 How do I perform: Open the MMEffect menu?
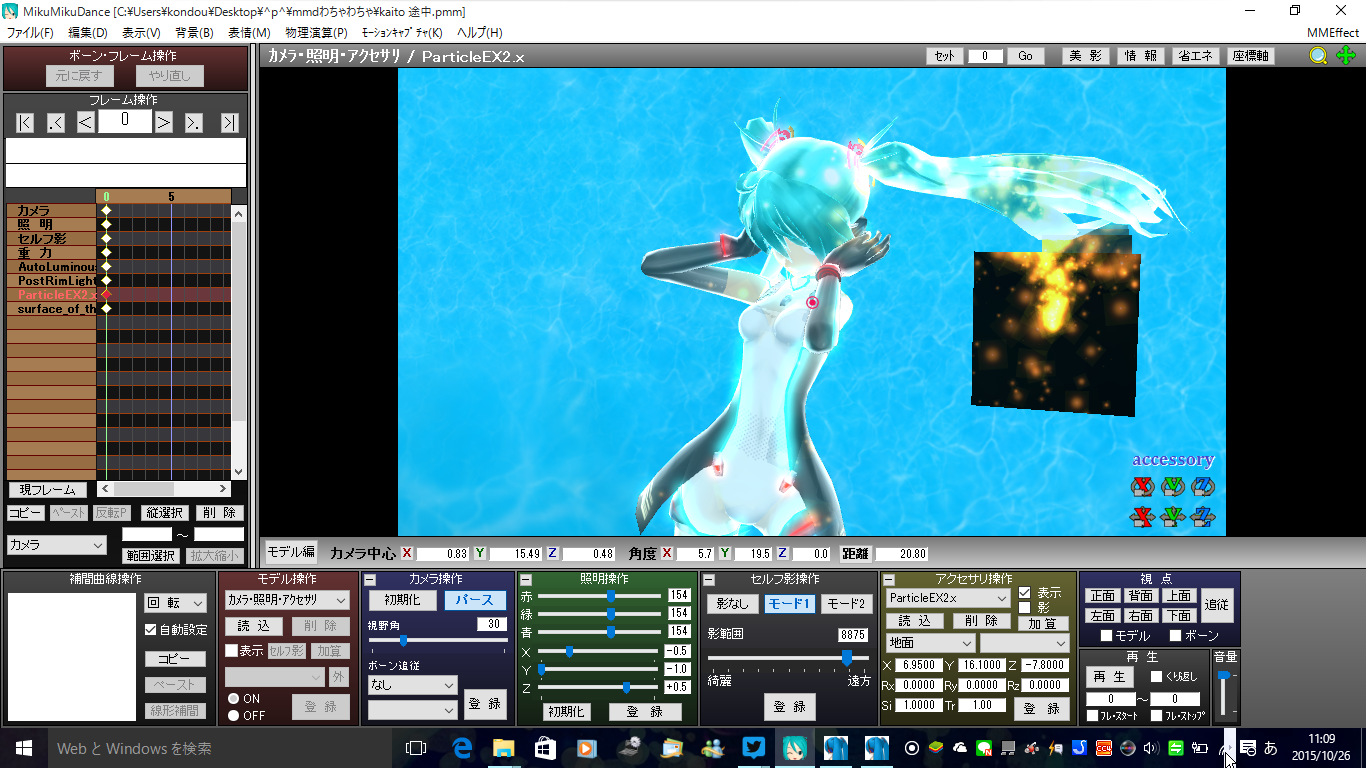click(1332, 32)
